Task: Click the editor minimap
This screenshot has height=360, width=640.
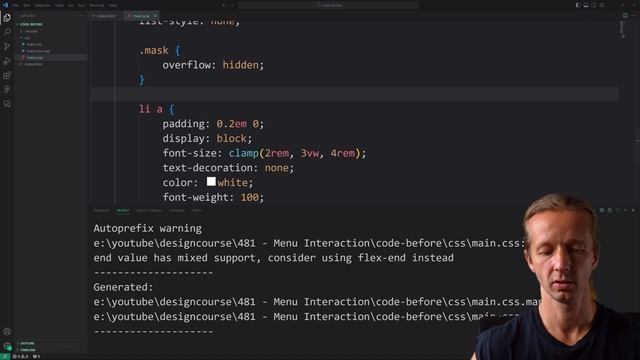Action: pos(623,29)
